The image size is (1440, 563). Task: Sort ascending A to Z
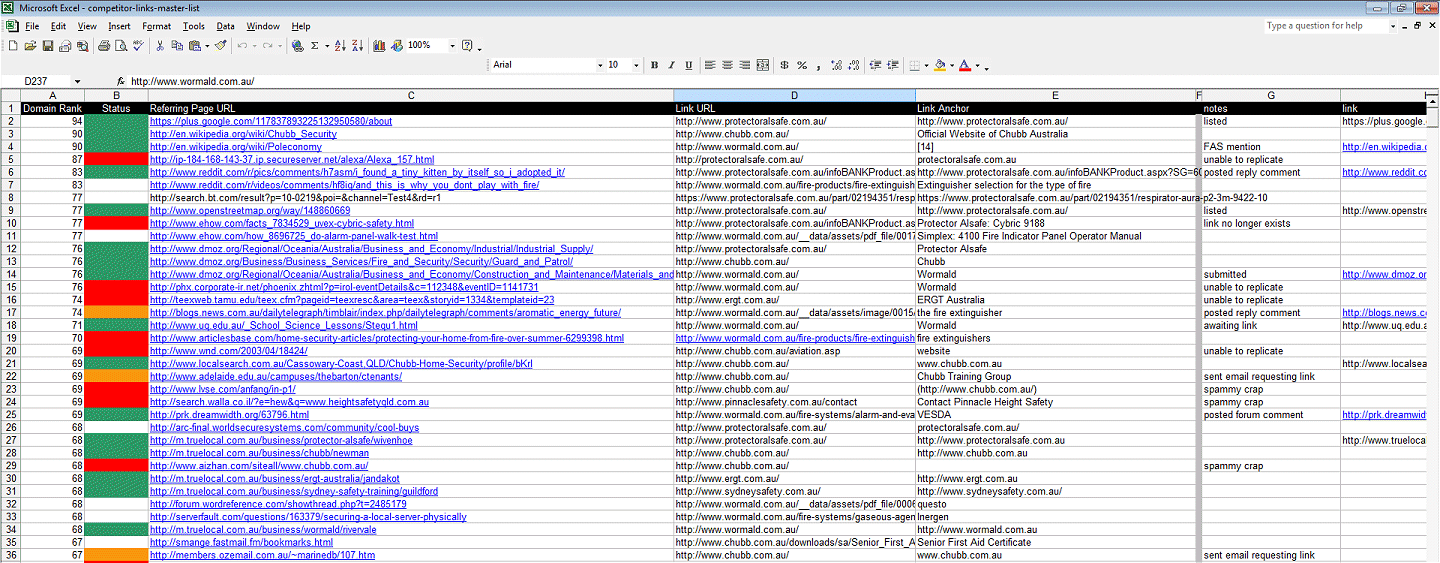340,45
